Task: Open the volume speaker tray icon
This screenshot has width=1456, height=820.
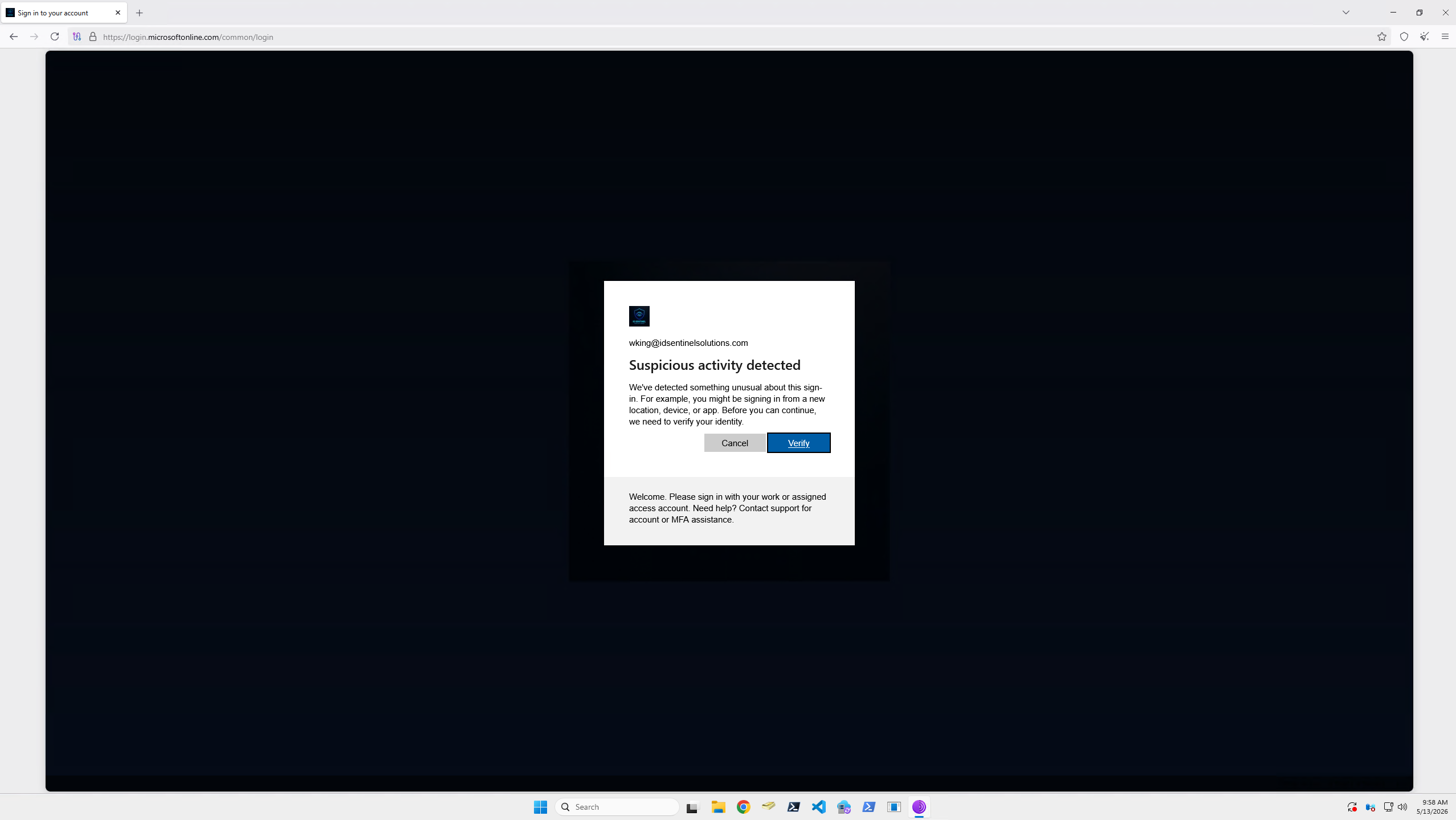Action: click(x=1402, y=807)
